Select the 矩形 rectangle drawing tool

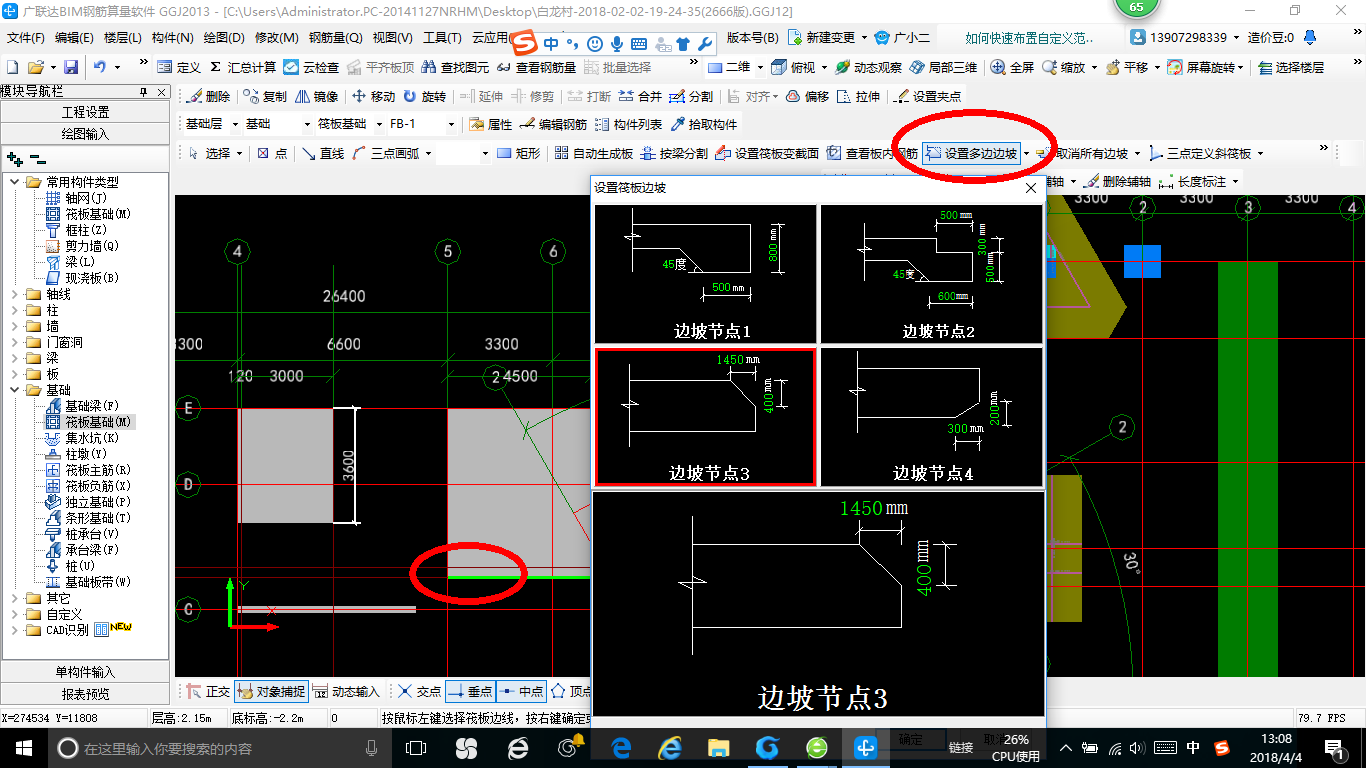pos(519,153)
